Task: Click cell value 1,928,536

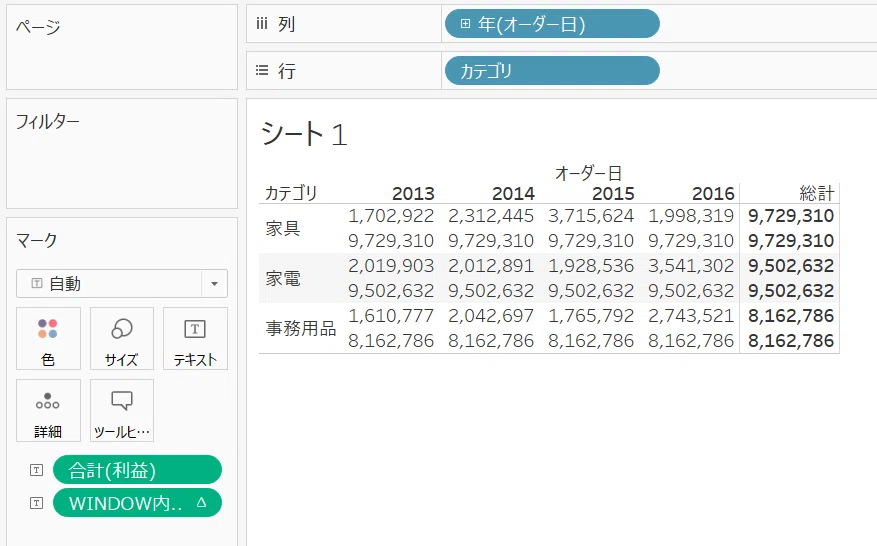Action: click(x=591, y=266)
